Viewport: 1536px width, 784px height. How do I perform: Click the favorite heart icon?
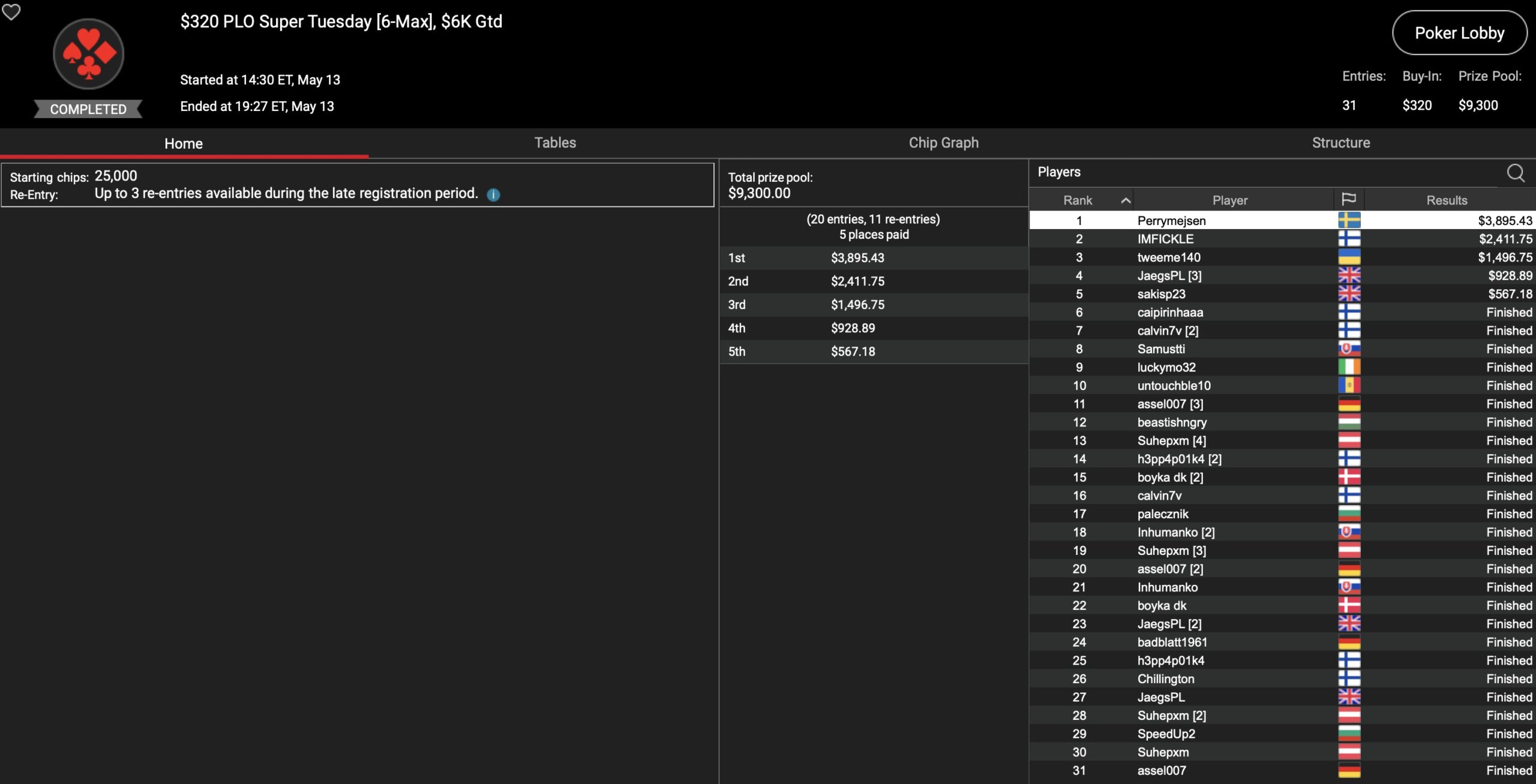click(x=11, y=12)
